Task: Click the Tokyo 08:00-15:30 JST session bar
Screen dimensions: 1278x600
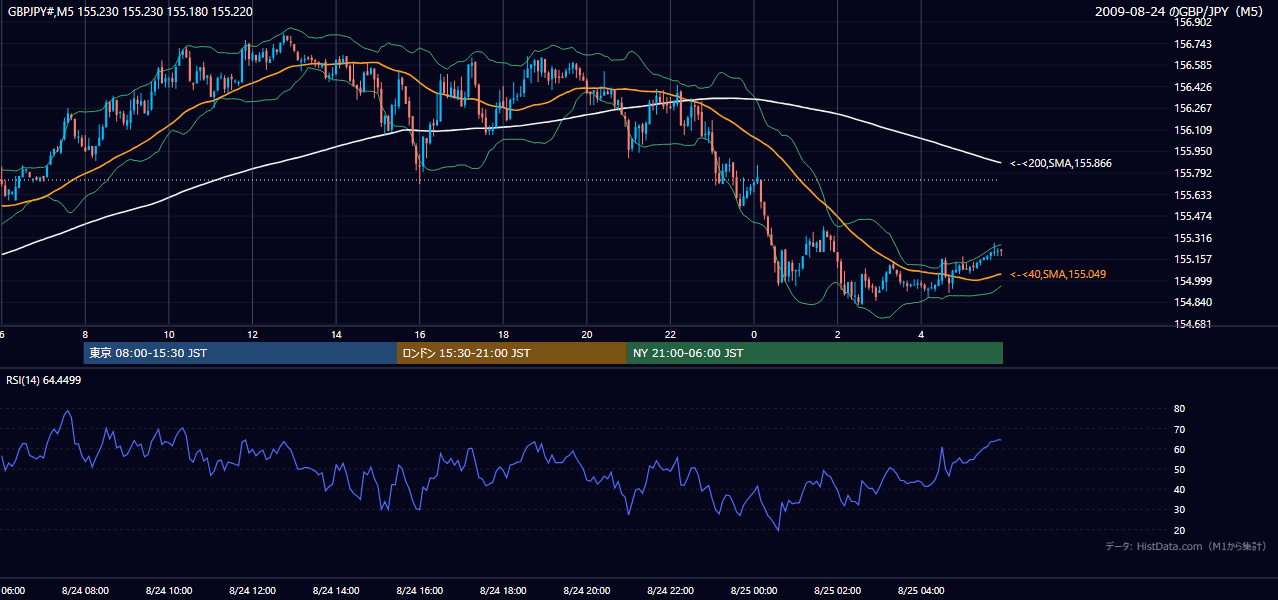Action: tap(240, 353)
